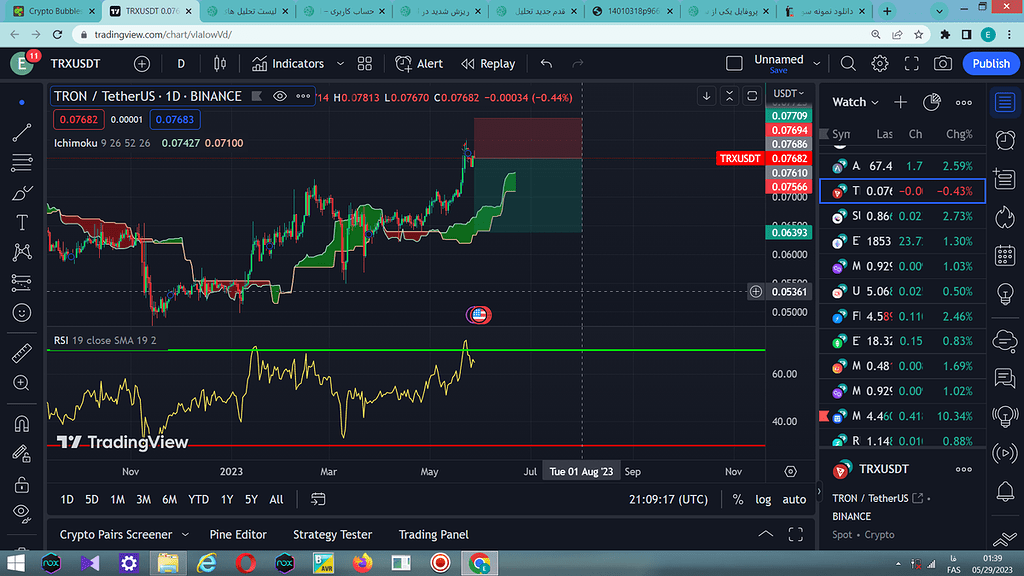1024x576 pixels.
Task: Open the Strategy Tester tab
Action: 332,535
